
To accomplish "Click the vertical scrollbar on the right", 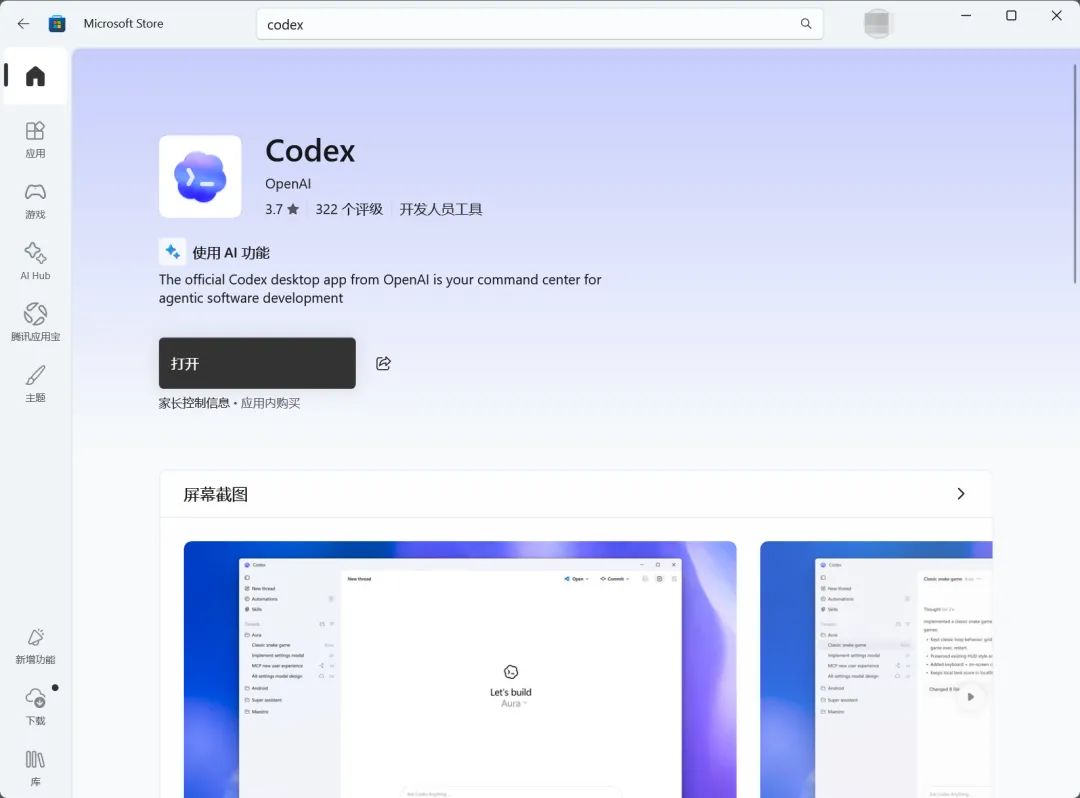I will pos(1074,174).
